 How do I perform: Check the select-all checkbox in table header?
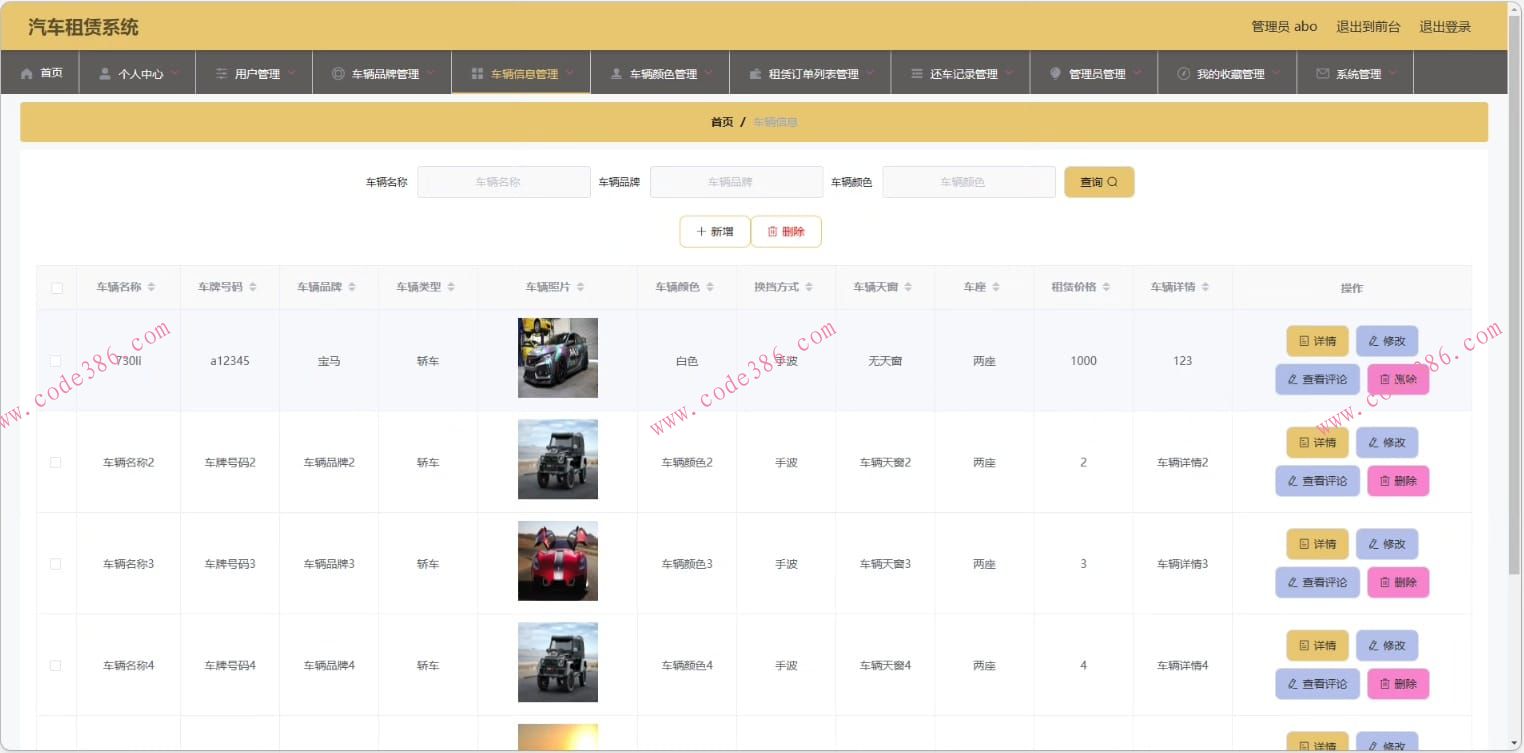click(57, 287)
